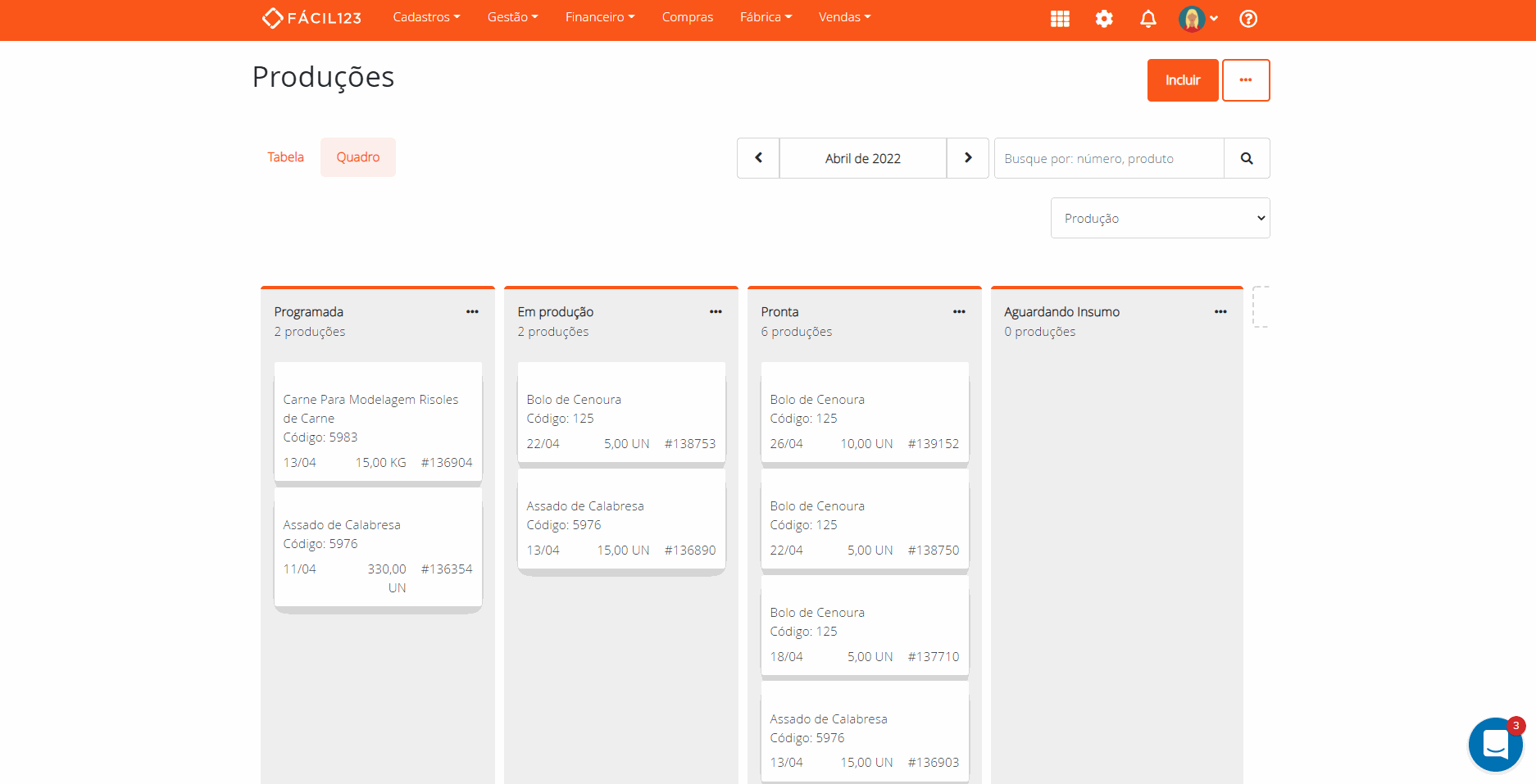
Task: Expand the Produção select dropdown
Action: (1160, 218)
